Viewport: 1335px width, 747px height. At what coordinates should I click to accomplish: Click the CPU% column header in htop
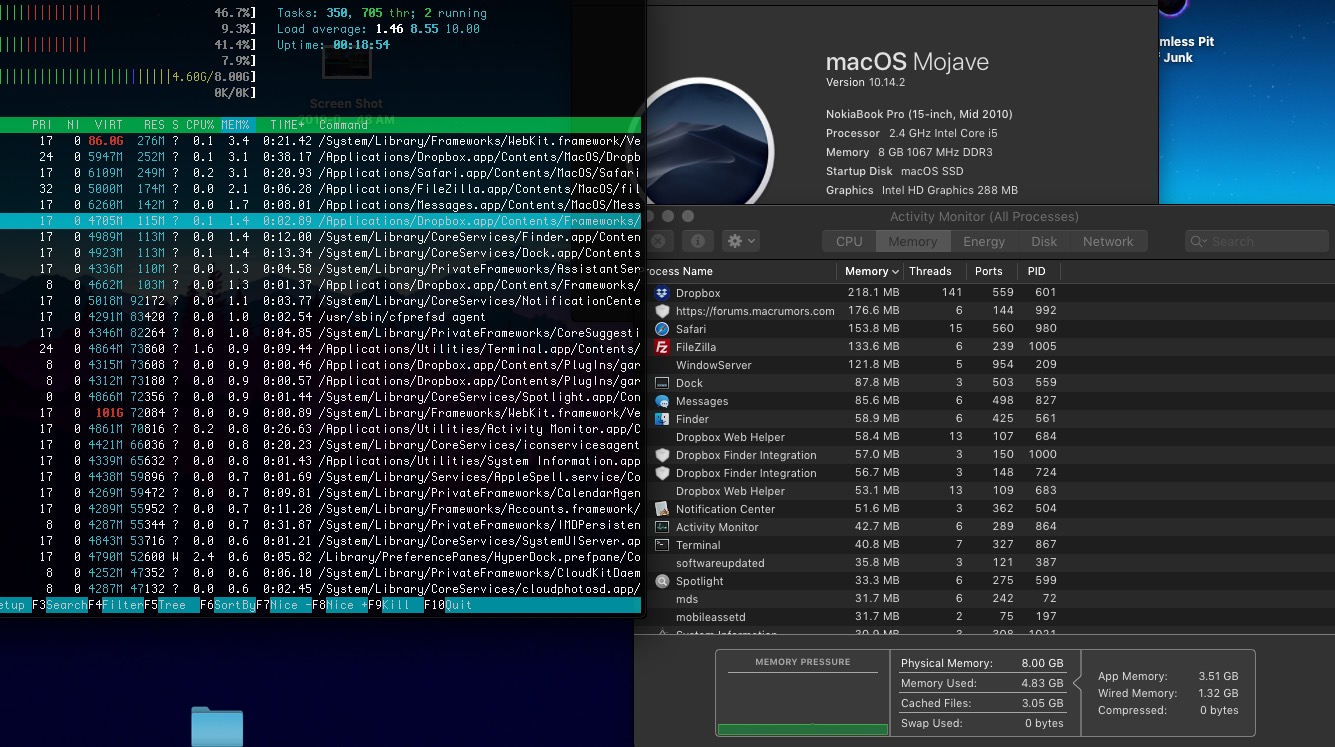(x=198, y=125)
